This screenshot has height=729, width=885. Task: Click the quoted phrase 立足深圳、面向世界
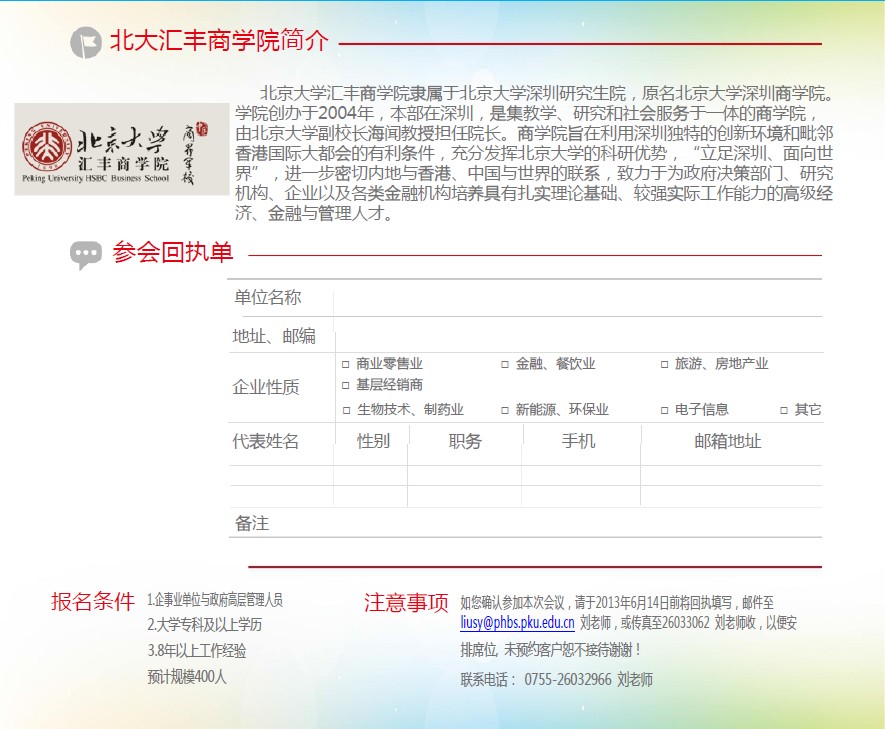point(534,163)
